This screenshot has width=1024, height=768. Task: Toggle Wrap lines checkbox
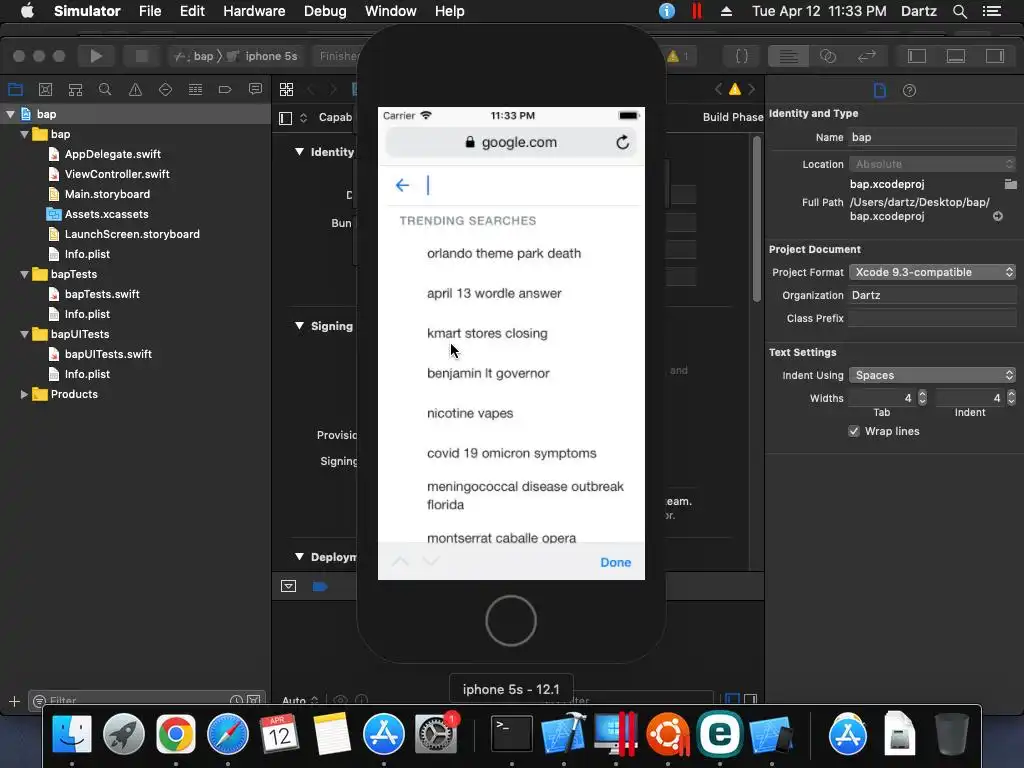(x=854, y=431)
